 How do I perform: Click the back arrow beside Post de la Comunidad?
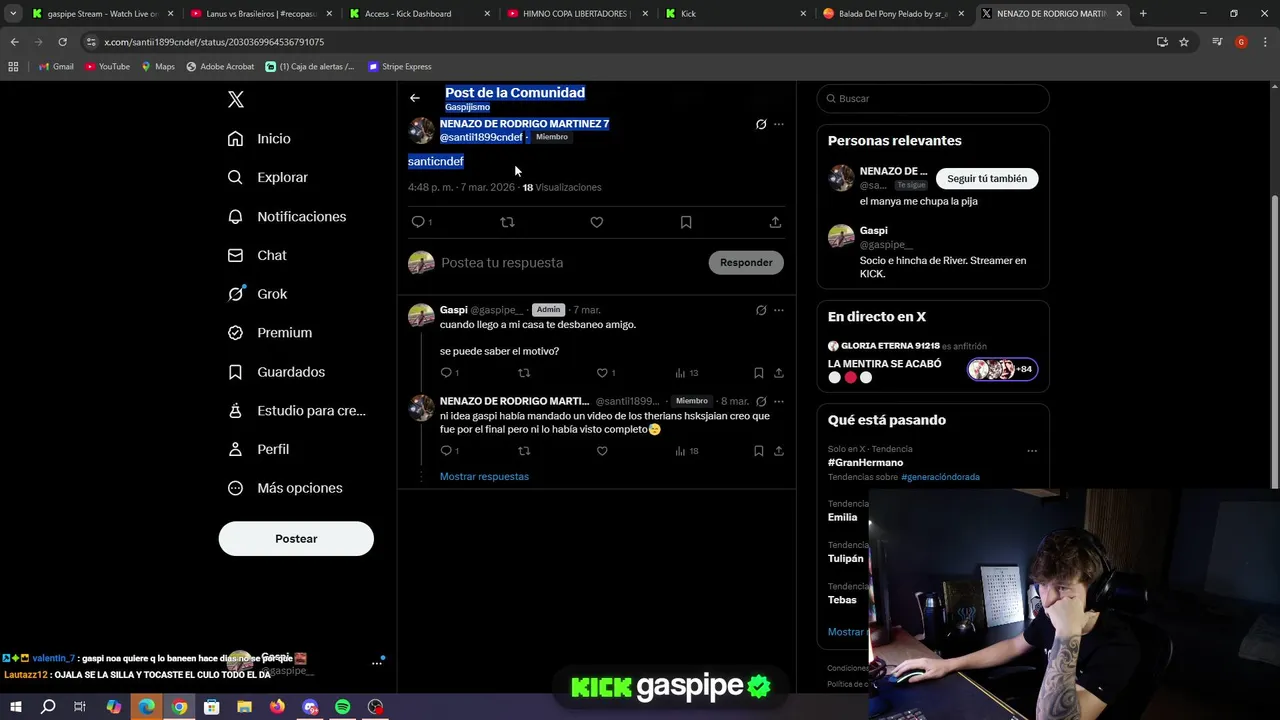[415, 98]
